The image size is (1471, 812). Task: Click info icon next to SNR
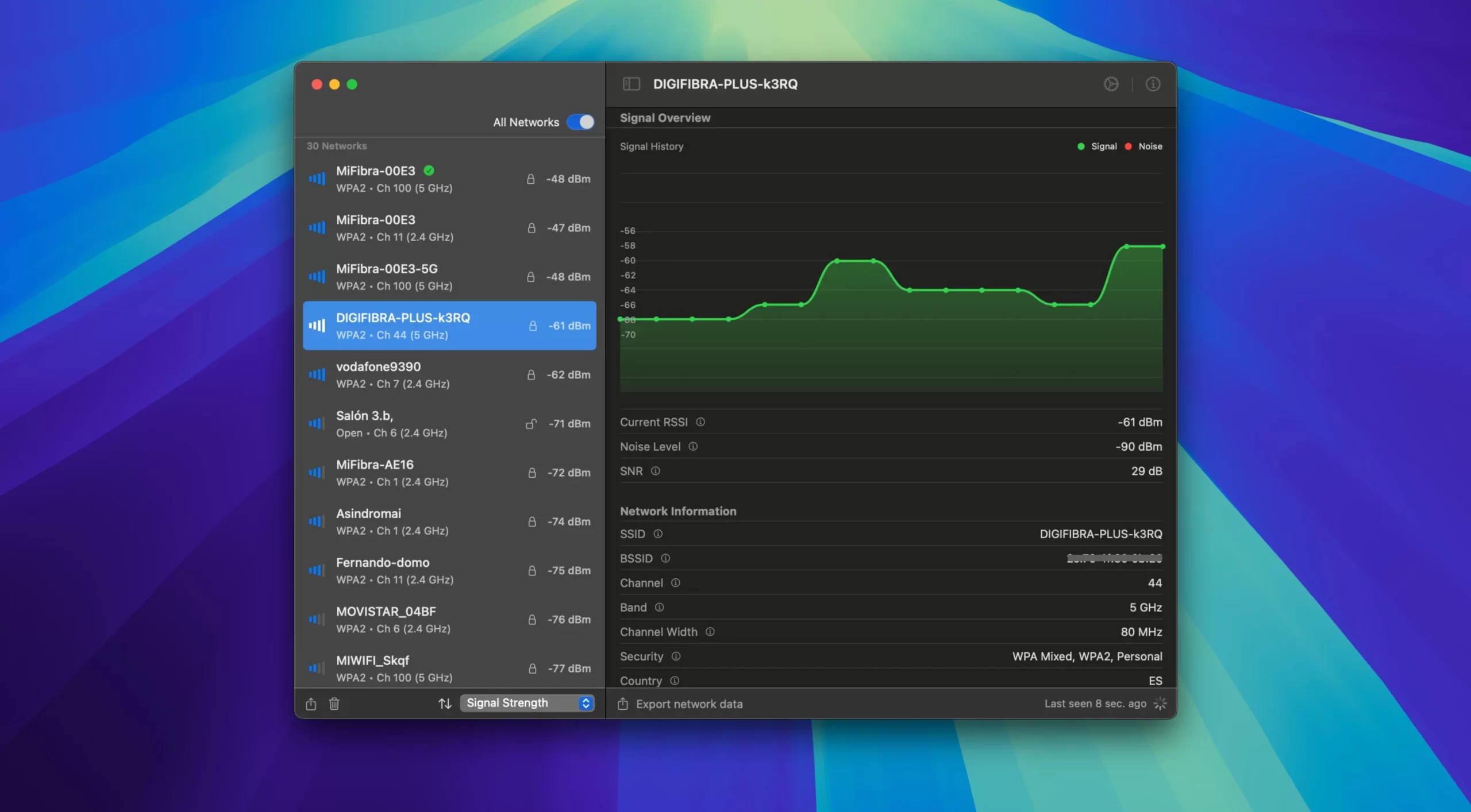[x=655, y=471]
